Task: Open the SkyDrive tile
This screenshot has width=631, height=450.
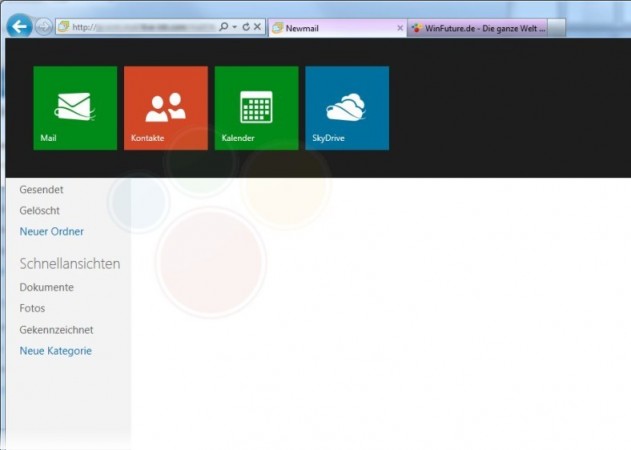Action: coord(346,108)
